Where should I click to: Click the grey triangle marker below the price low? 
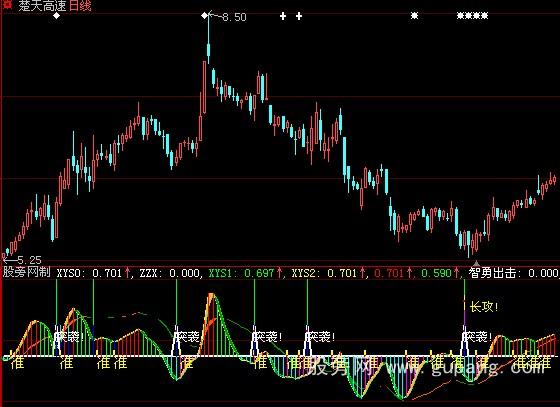coord(476,263)
